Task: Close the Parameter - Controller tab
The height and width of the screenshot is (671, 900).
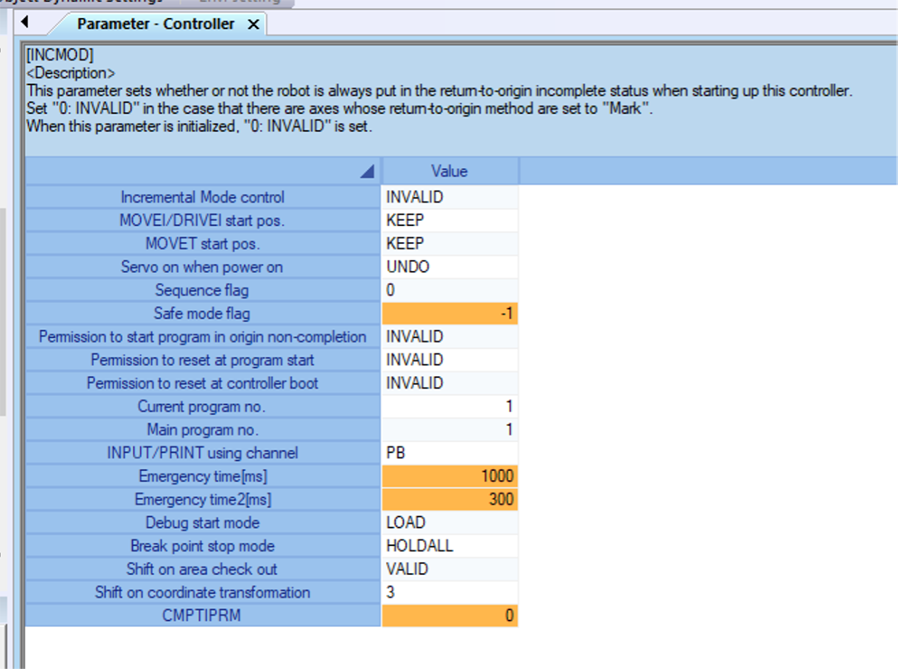Action: (254, 24)
